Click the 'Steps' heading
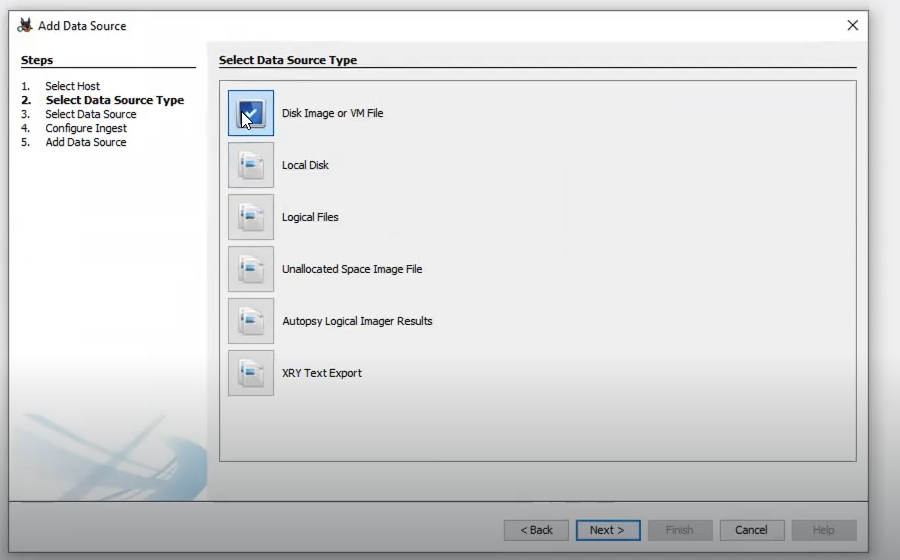 tap(37, 60)
